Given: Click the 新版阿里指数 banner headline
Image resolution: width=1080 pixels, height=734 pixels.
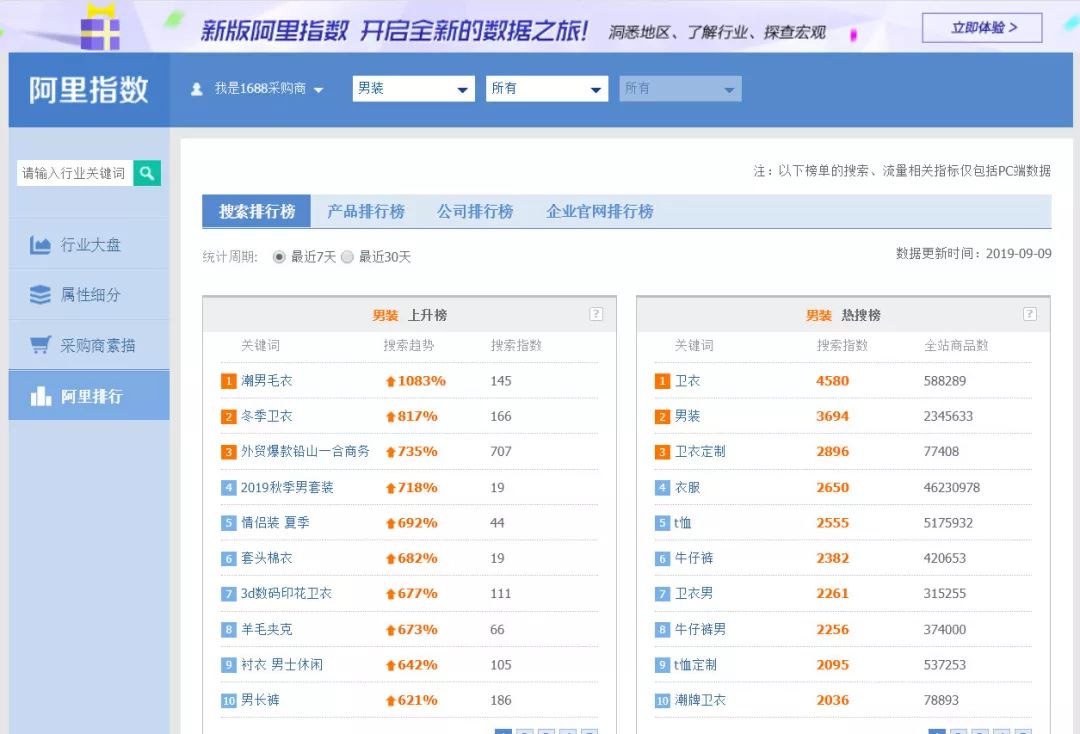Looking at the screenshot, I should coord(395,31).
